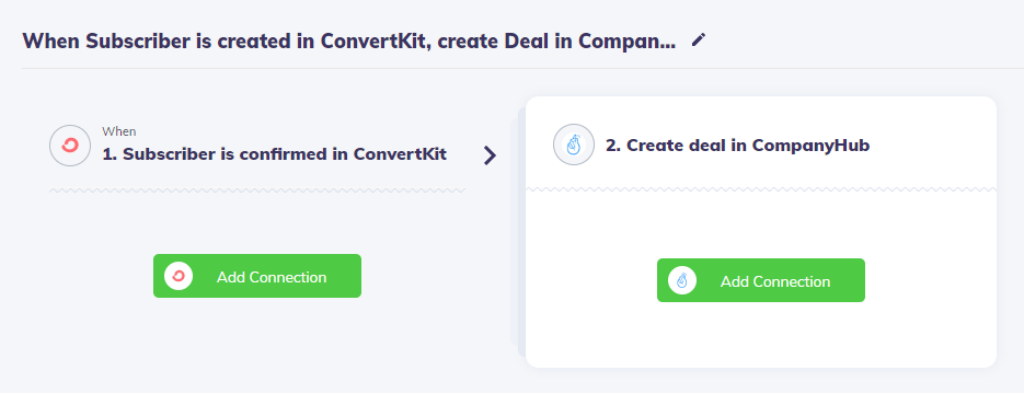Add a connection for CompanyHub
Image resolution: width=1024 pixels, height=393 pixels.
point(761,281)
